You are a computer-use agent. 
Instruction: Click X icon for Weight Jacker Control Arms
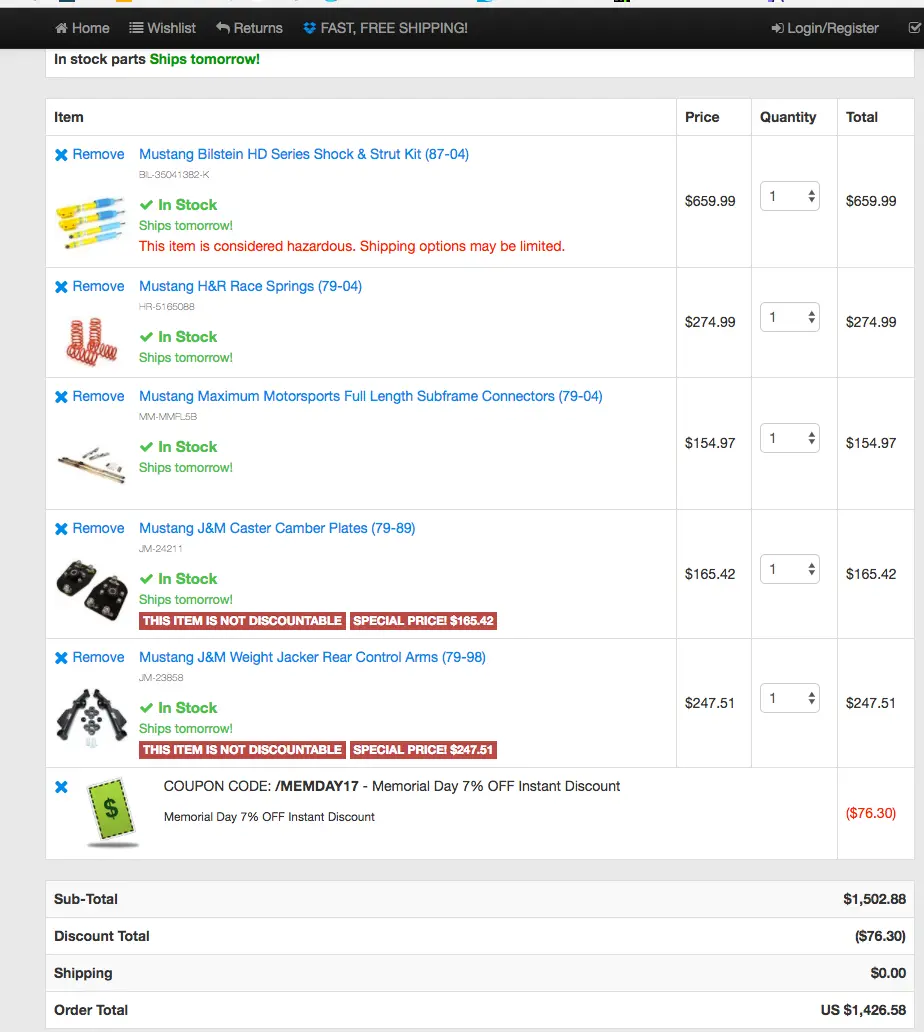[x=61, y=658]
